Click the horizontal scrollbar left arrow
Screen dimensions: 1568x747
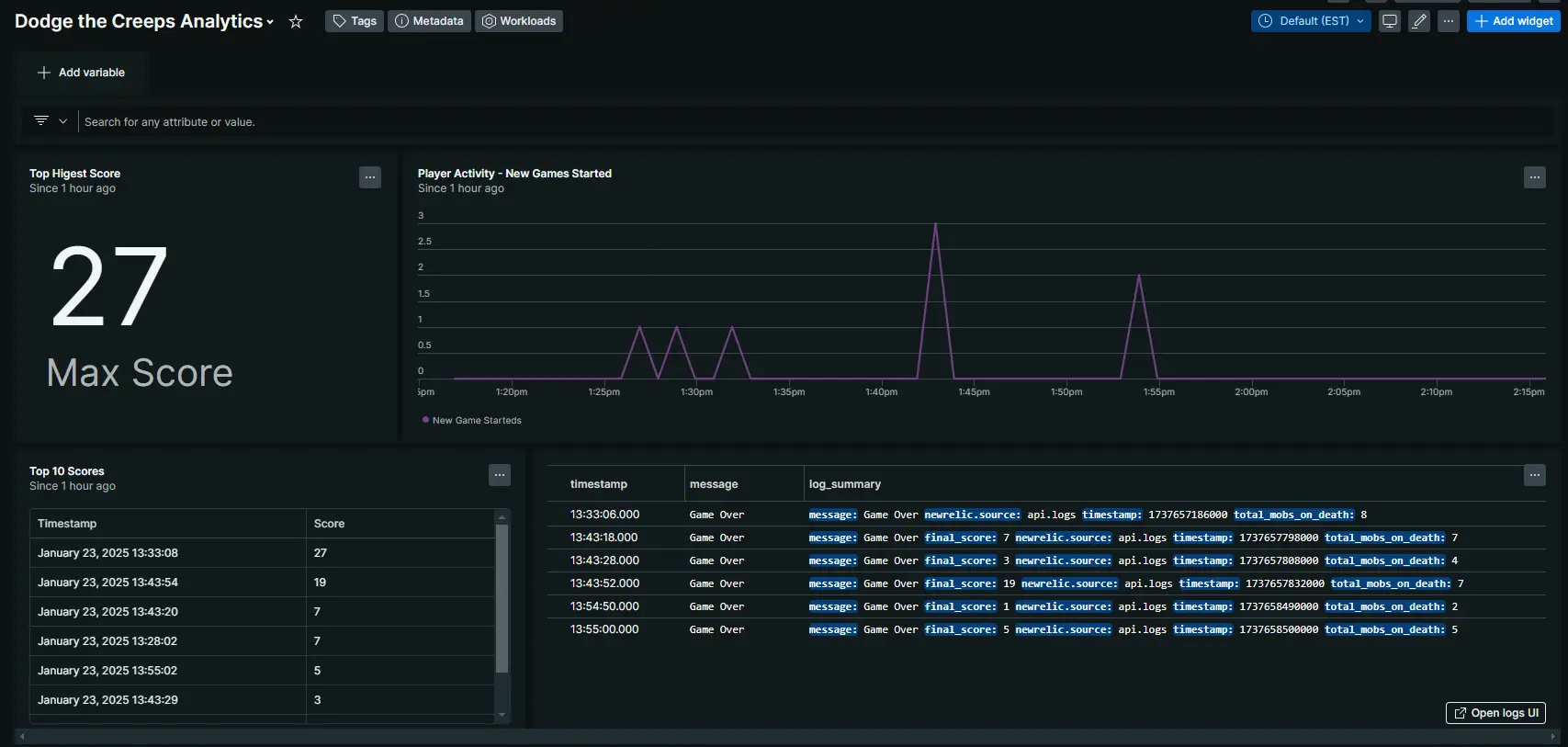coord(22,736)
